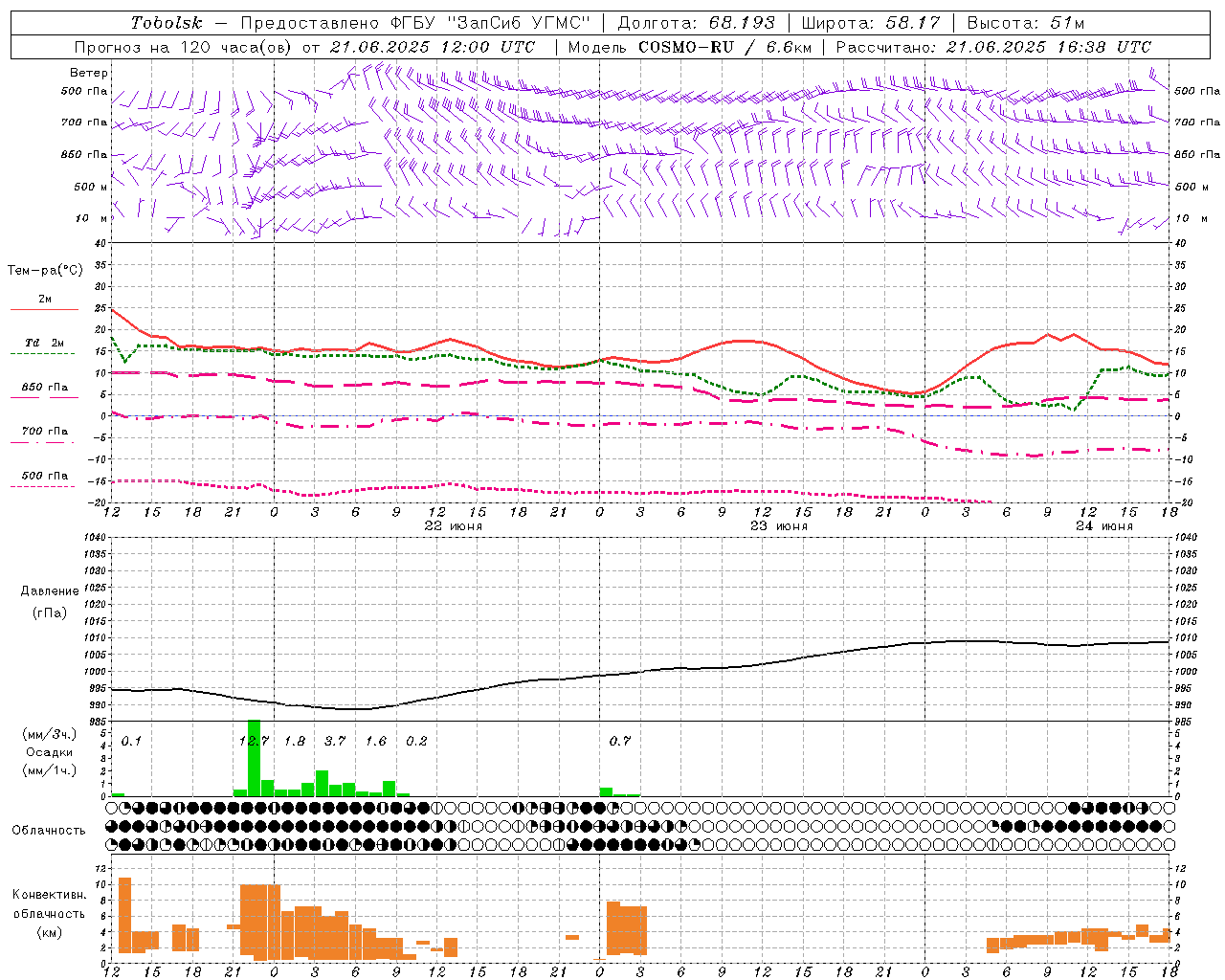
Task: Click the "Высота: 51м" header field
Action: pos(1026,23)
